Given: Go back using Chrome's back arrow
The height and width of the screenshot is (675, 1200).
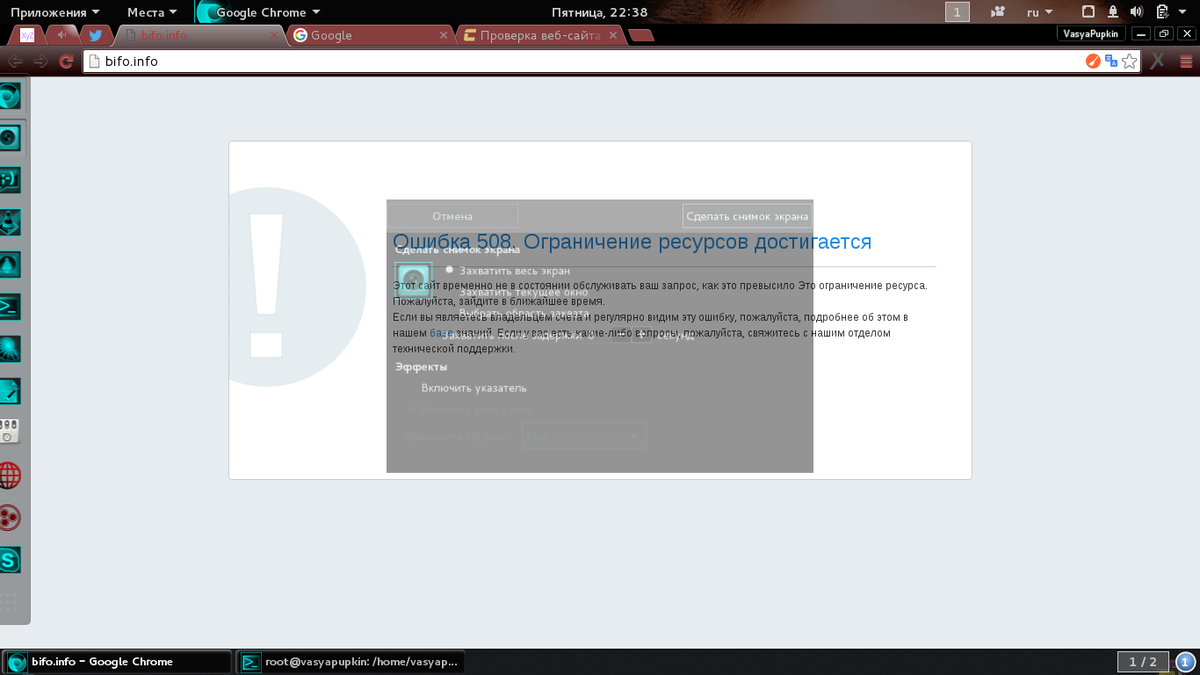Looking at the screenshot, I should click(16, 61).
